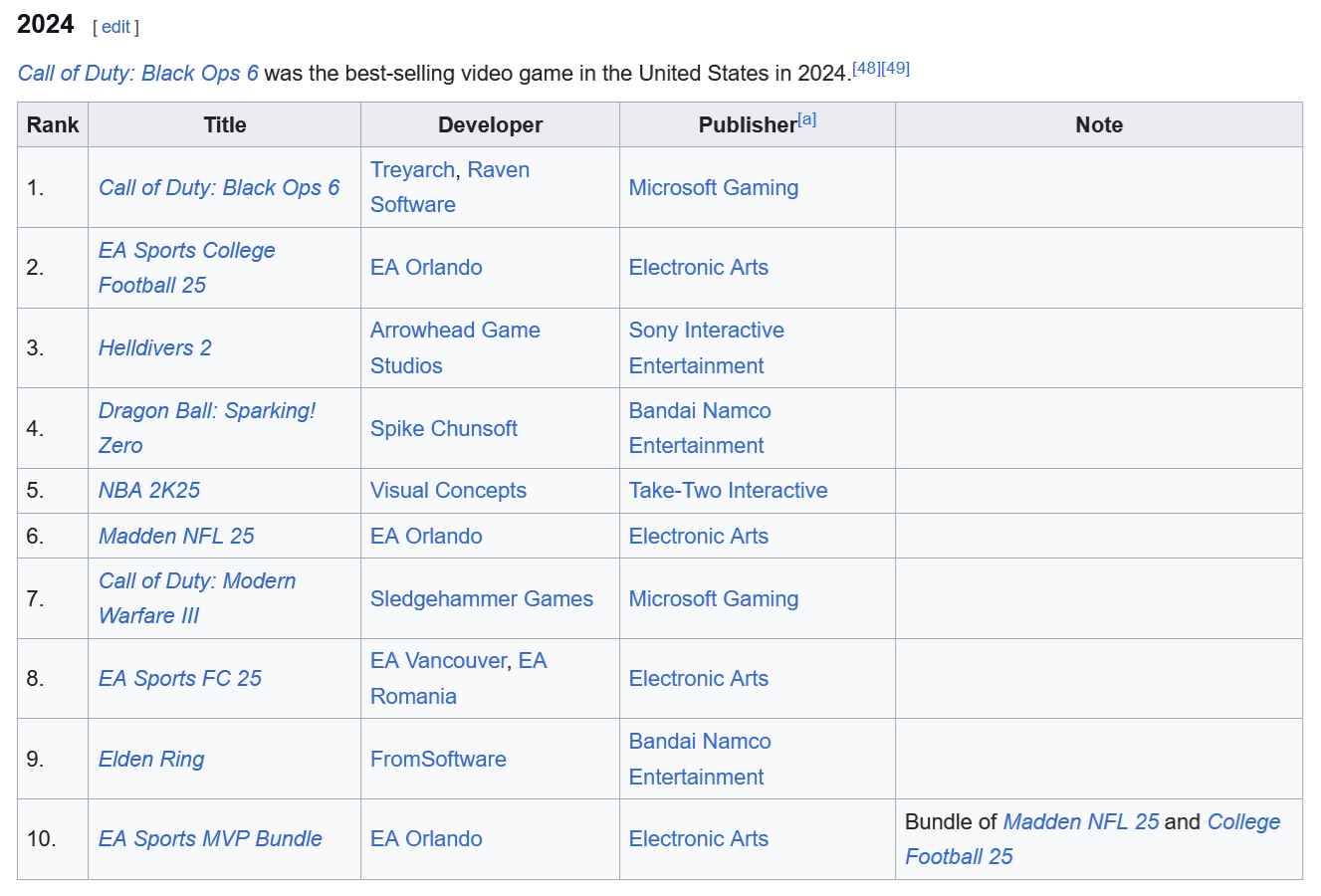Click the Rank column header

[x=53, y=125]
